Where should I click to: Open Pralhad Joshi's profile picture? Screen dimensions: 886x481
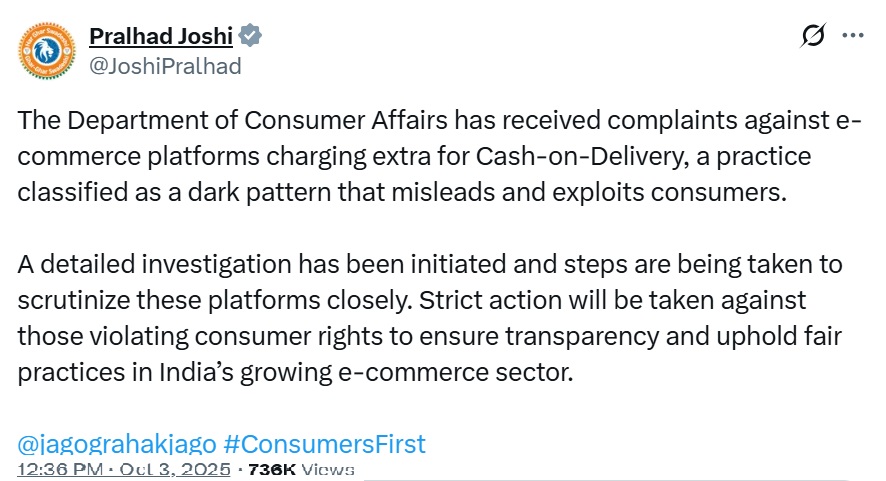click(x=45, y=52)
